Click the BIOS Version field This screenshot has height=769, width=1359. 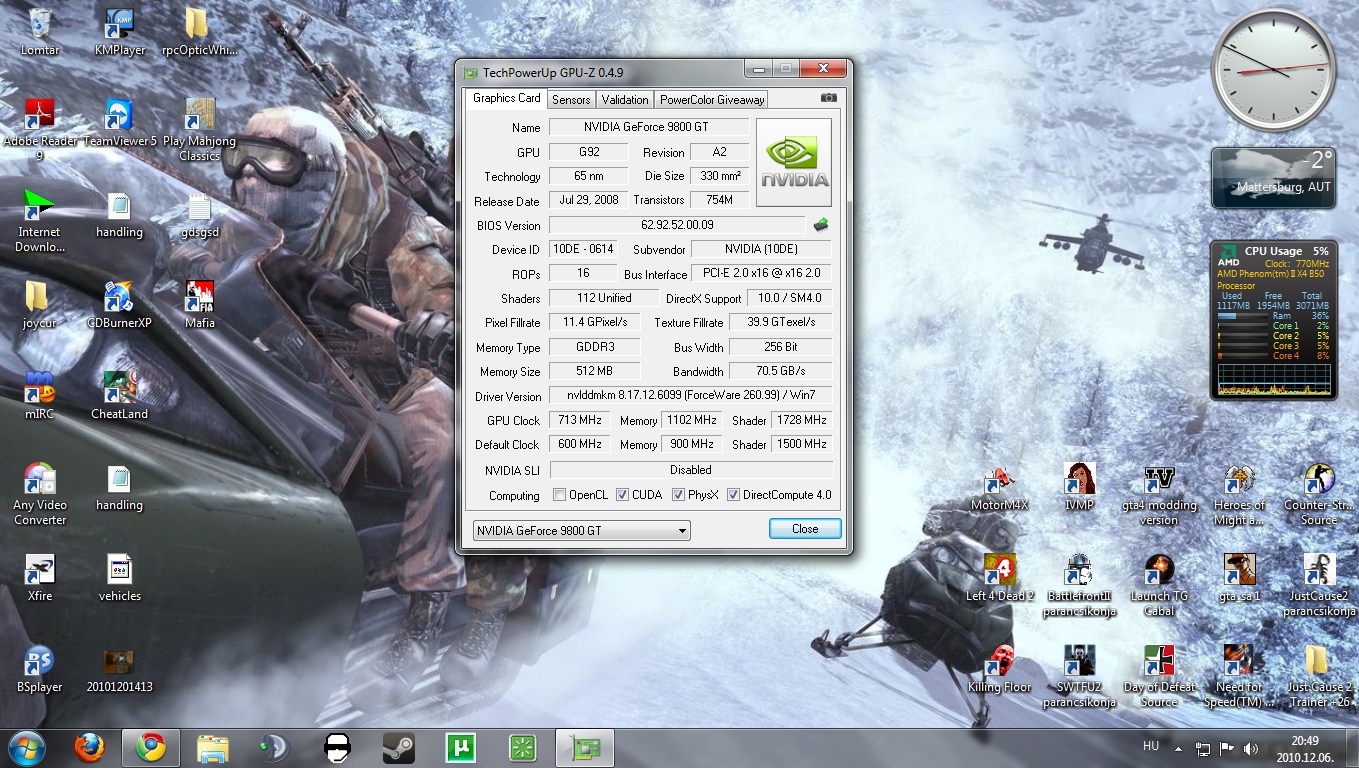pyautogui.click(x=677, y=225)
